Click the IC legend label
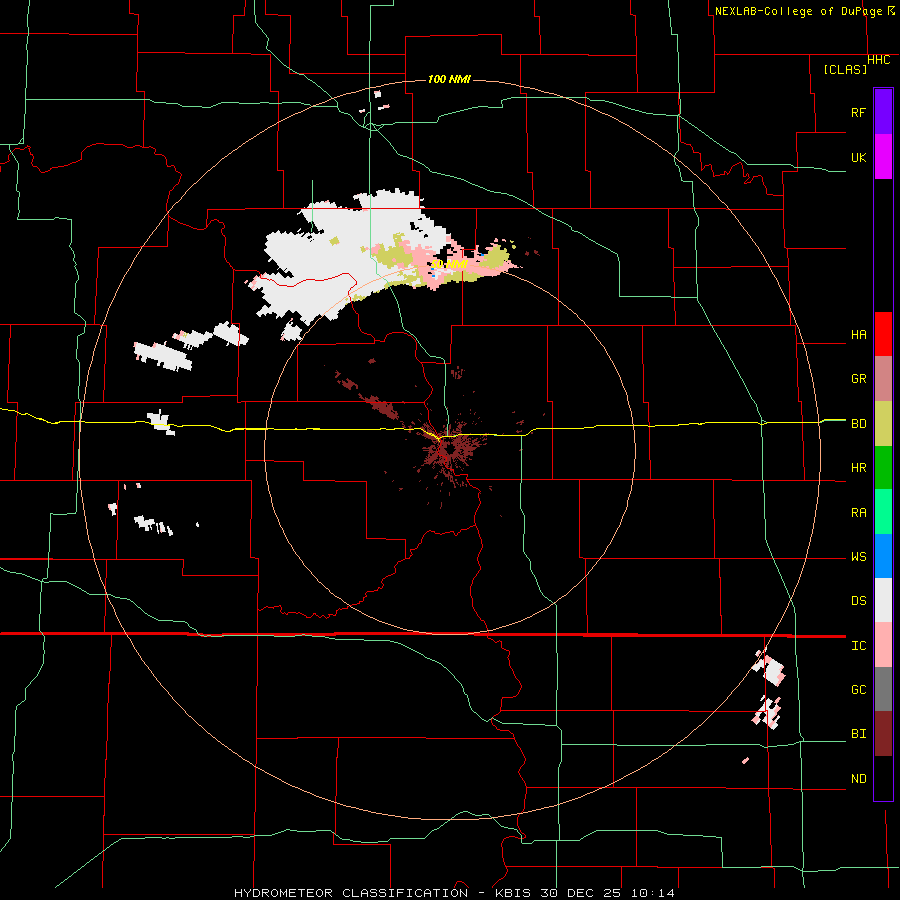The width and height of the screenshot is (900, 900). pos(858,646)
